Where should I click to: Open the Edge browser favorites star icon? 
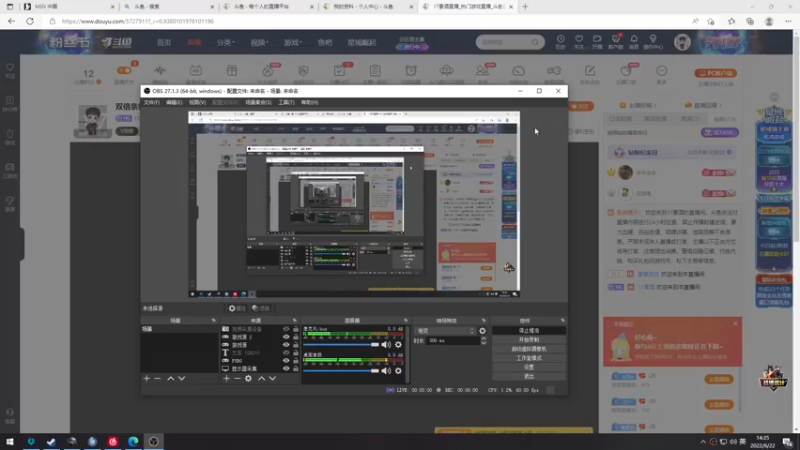(732, 21)
